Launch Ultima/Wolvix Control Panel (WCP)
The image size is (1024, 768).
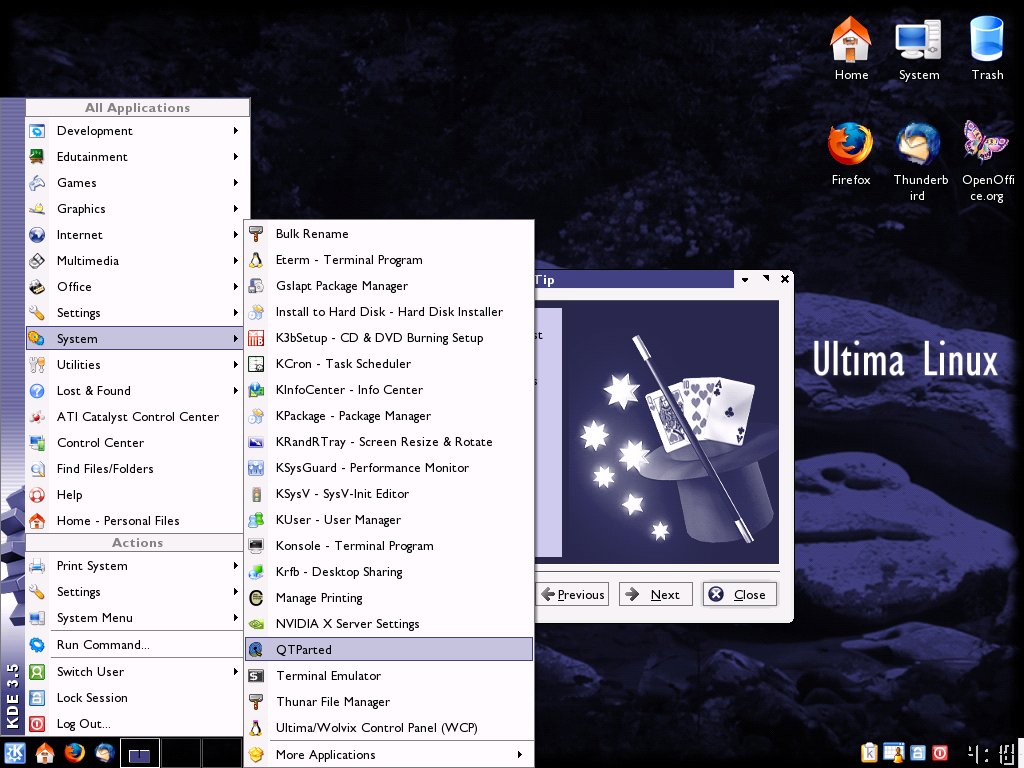(389, 728)
